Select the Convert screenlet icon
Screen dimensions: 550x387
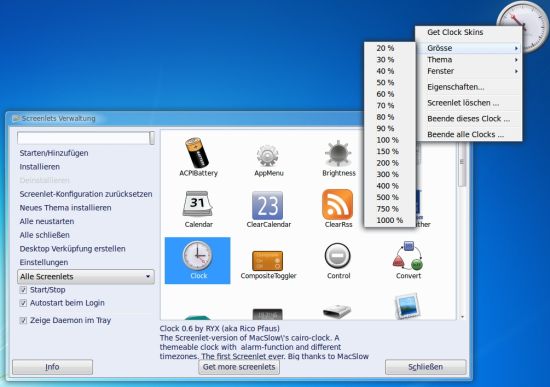408,255
